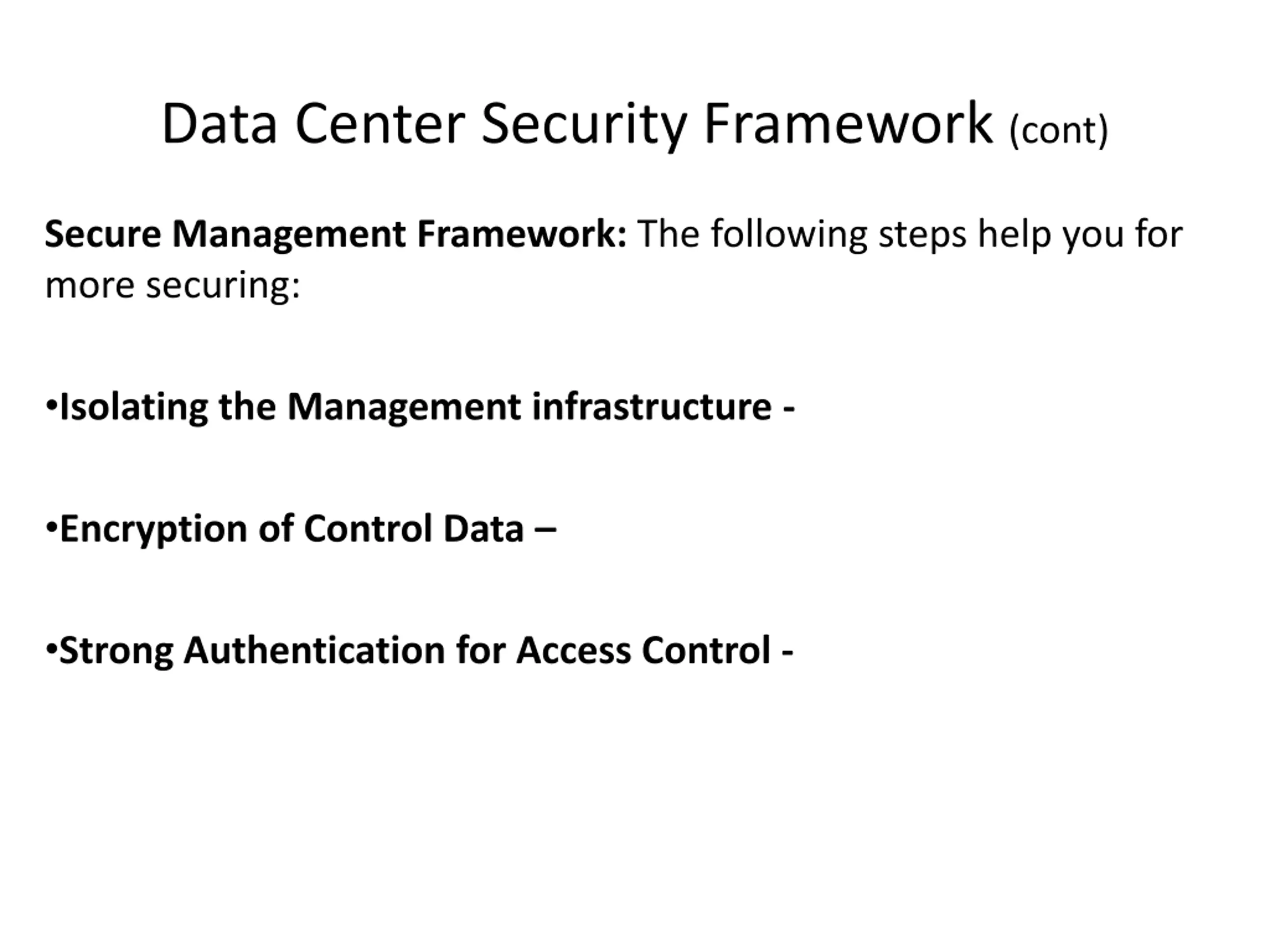The width and height of the screenshot is (1270, 952).
Task: Click the bullet dot before Strong
Action: coord(51,650)
